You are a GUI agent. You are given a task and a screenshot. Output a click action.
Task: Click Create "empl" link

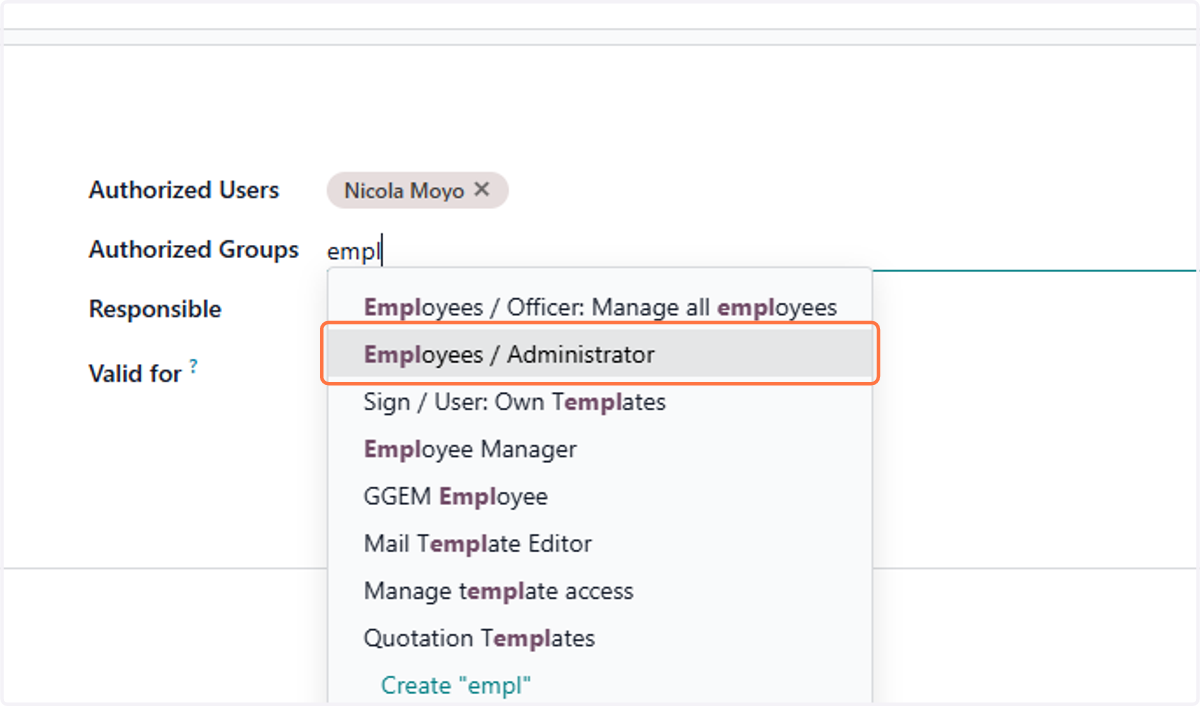click(x=456, y=685)
